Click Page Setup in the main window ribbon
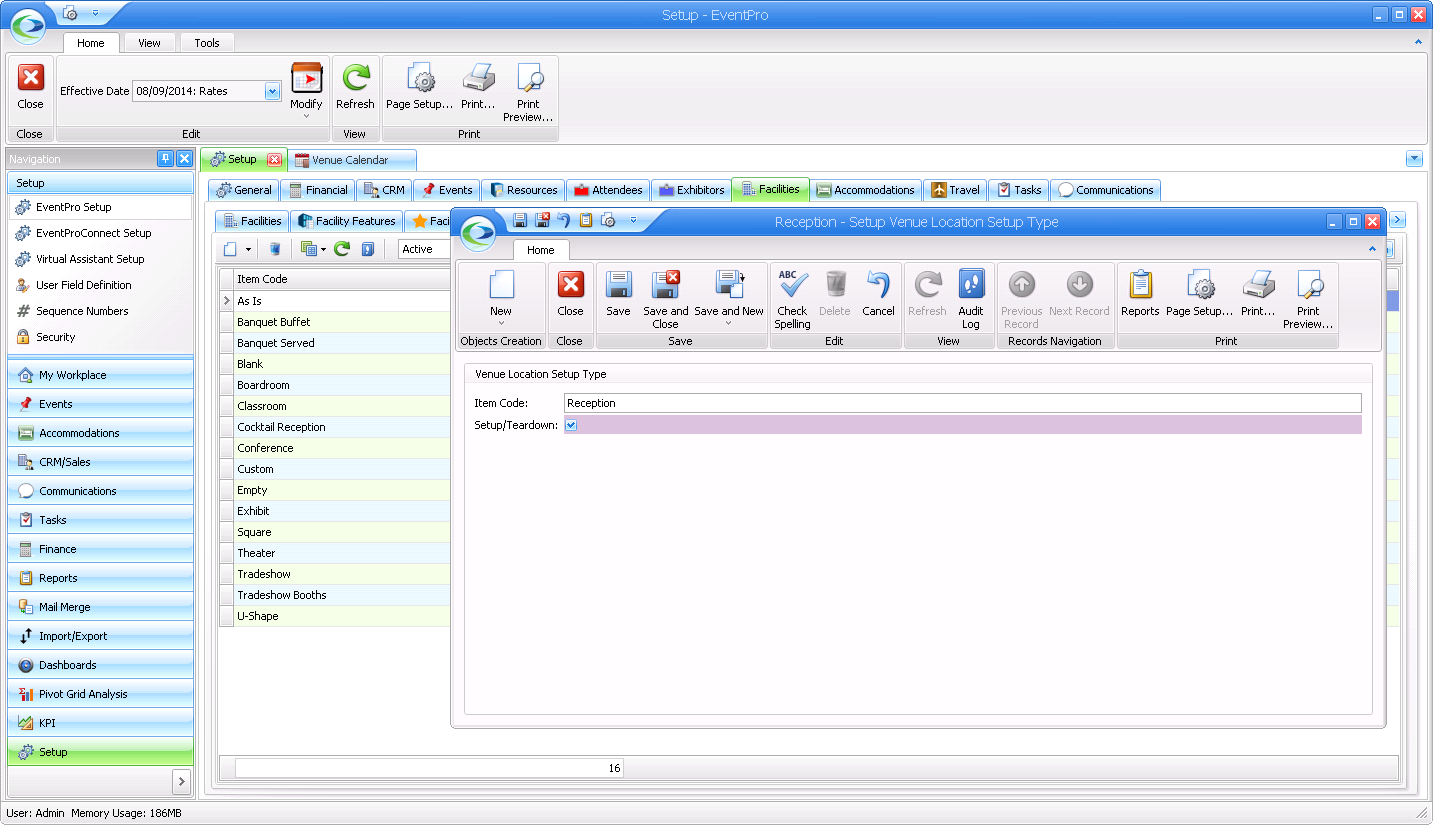The width and height of the screenshot is (1433, 825). pos(419,88)
